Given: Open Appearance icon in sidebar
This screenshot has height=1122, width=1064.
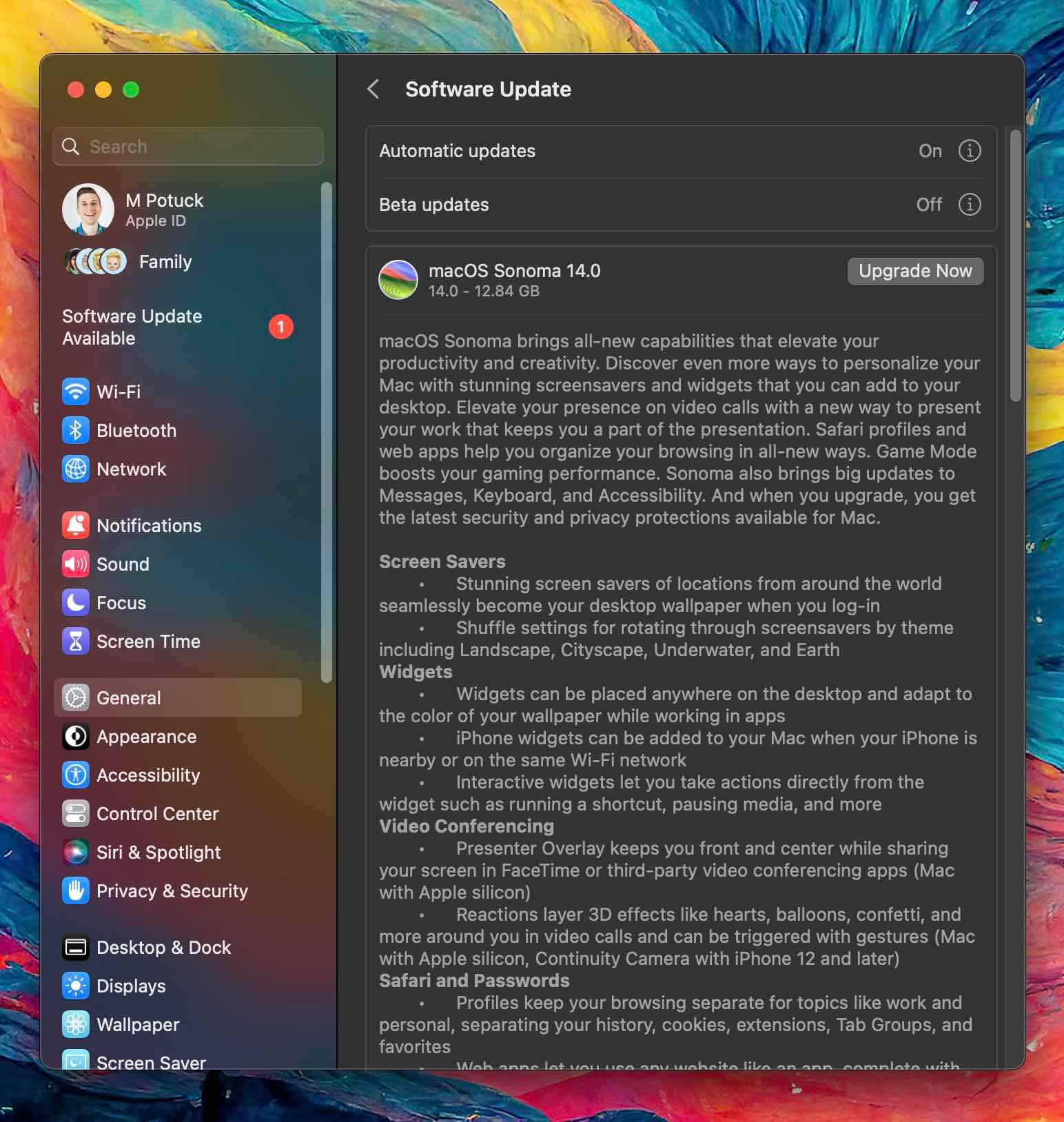Looking at the screenshot, I should pyautogui.click(x=76, y=736).
